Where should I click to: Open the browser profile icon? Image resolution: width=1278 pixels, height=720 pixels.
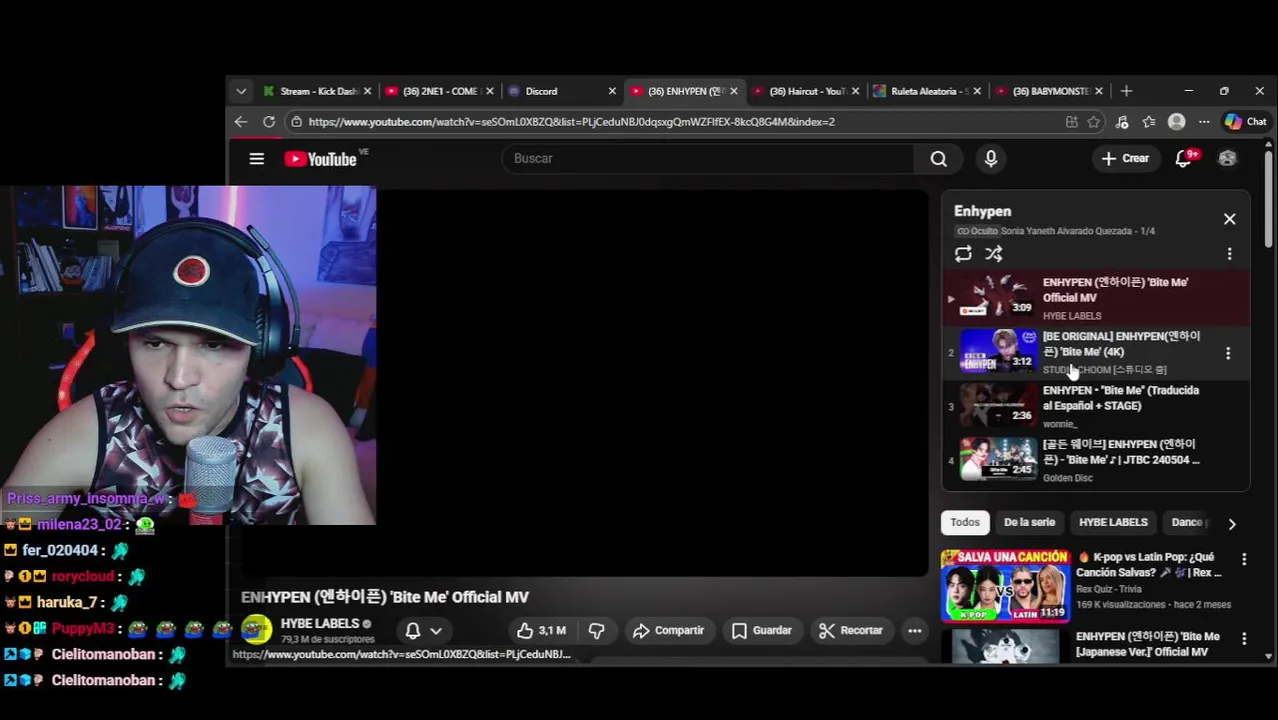click(x=1177, y=122)
